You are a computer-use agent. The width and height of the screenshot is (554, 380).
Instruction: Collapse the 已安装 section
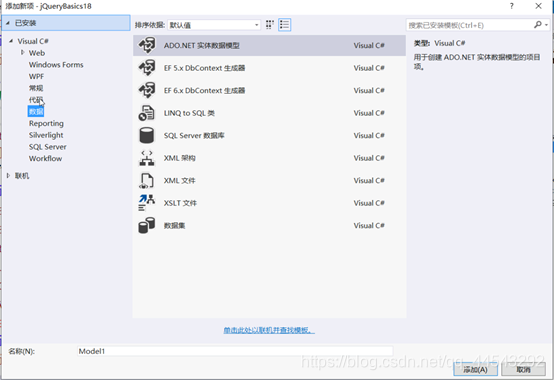point(8,23)
